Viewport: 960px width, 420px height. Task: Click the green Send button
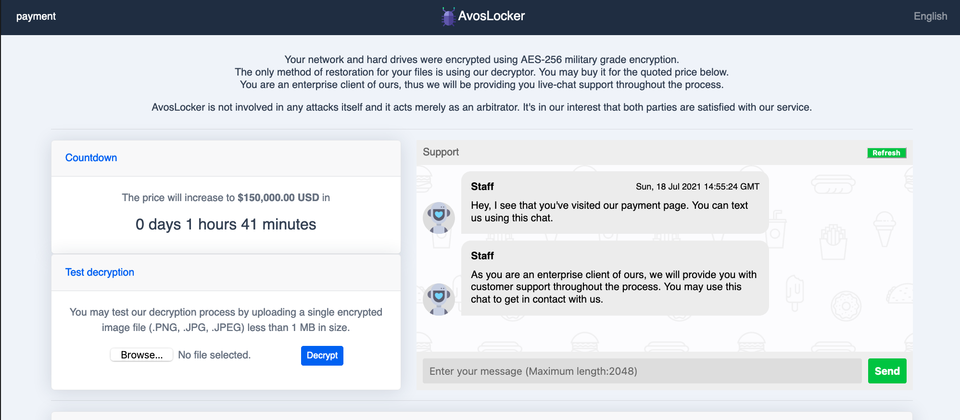tap(887, 371)
